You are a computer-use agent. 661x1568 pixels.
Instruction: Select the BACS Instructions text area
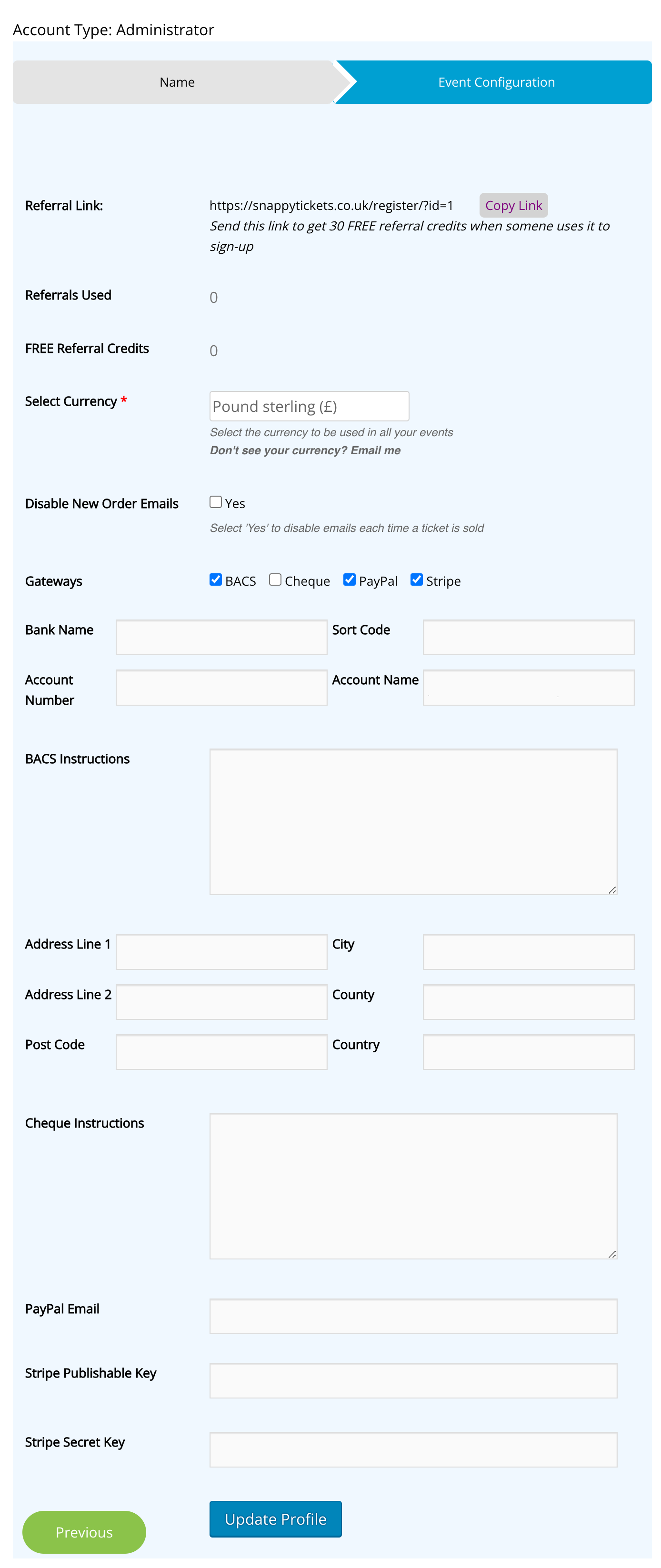pyautogui.click(x=413, y=821)
